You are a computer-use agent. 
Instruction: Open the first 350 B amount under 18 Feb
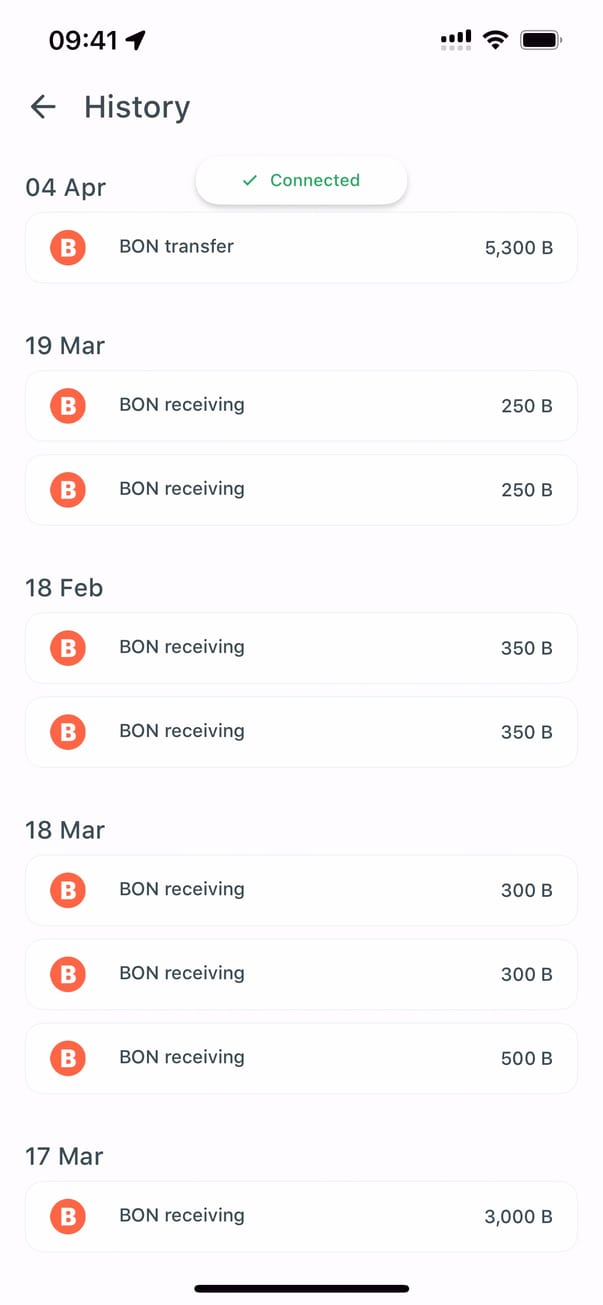[526, 648]
